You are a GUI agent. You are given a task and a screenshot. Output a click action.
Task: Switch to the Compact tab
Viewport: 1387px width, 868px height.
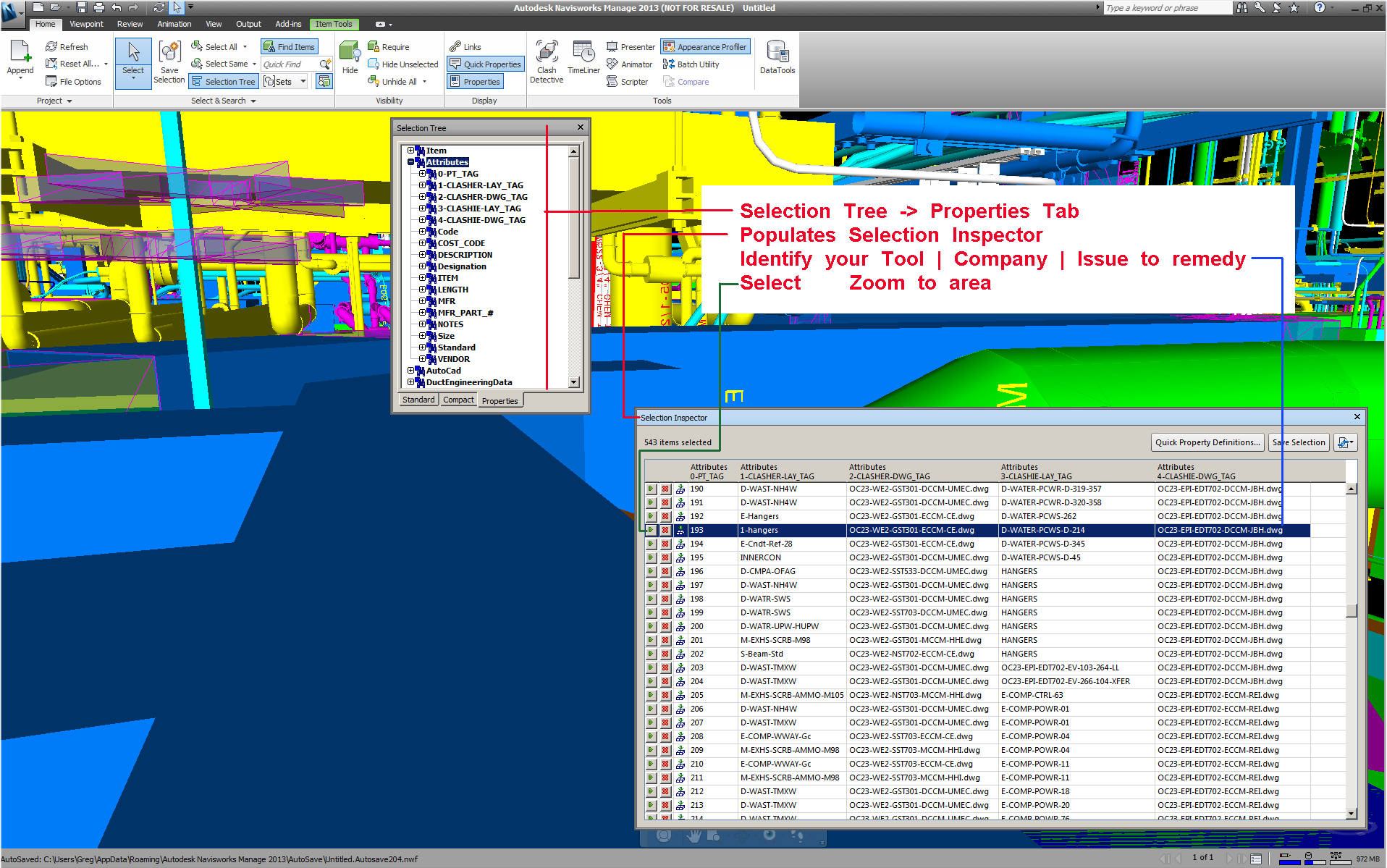coord(458,400)
